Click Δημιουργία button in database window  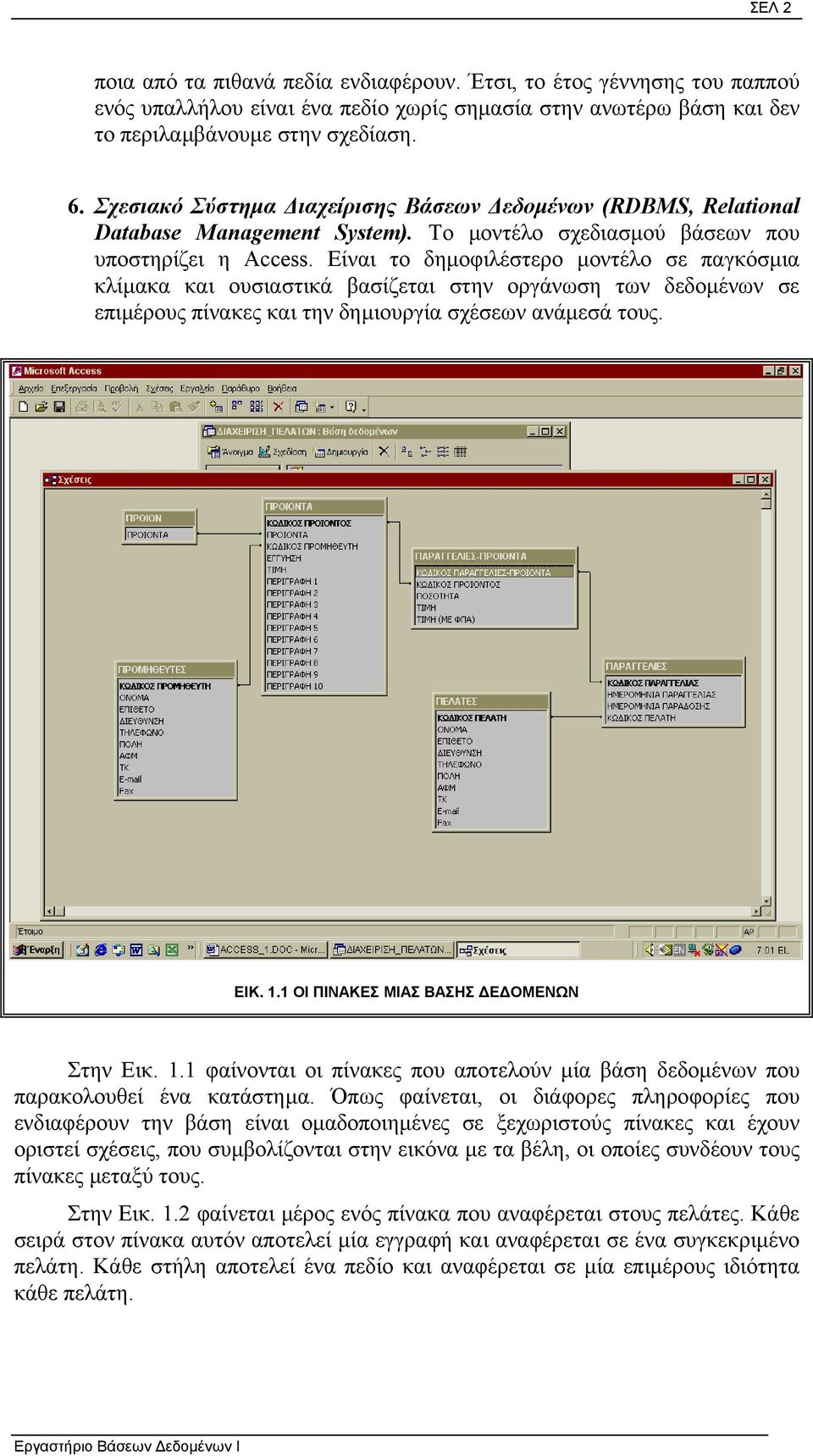pyautogui.click(x=340, y=452)
